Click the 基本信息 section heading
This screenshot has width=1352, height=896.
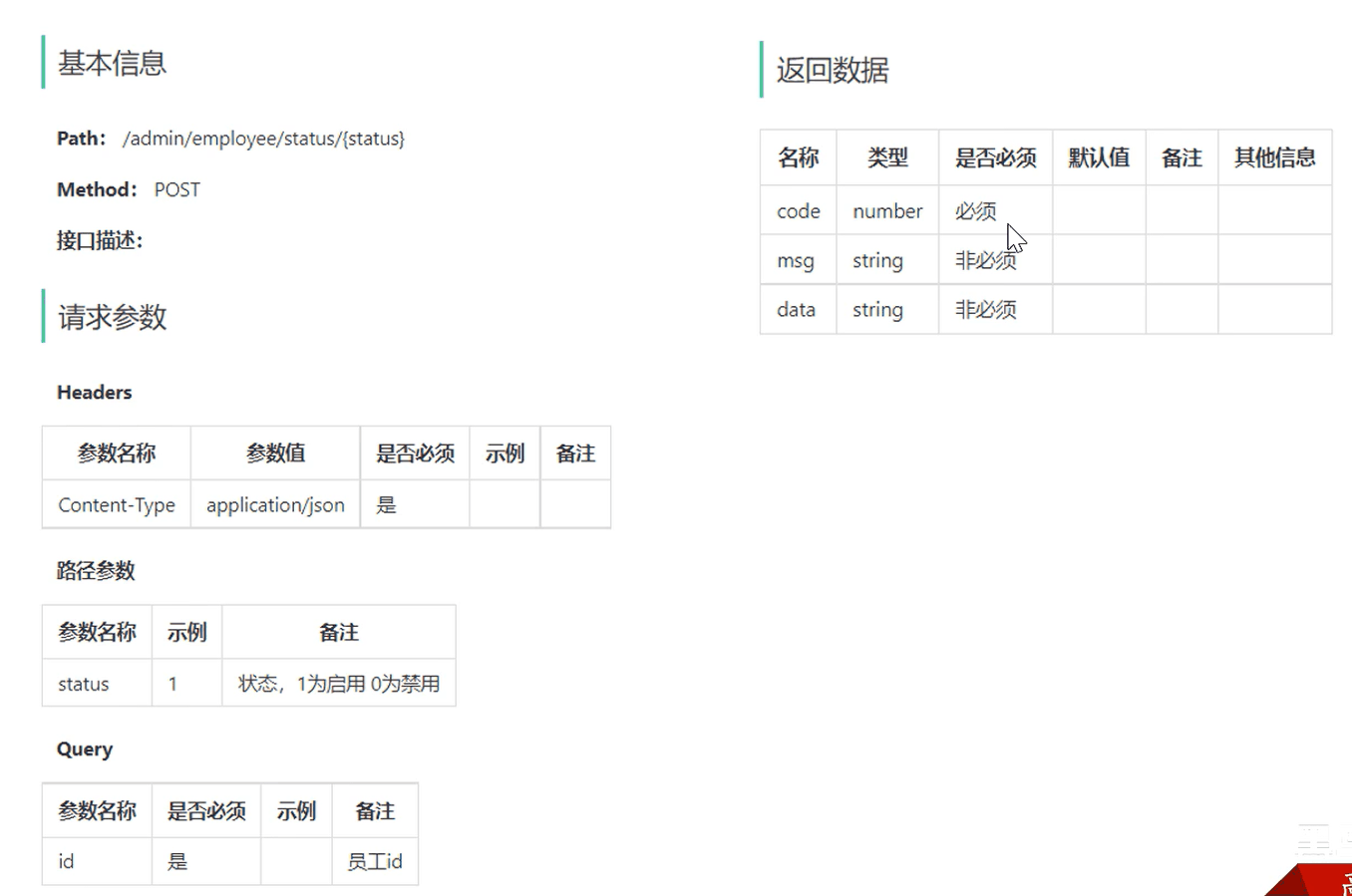[112, 64]
